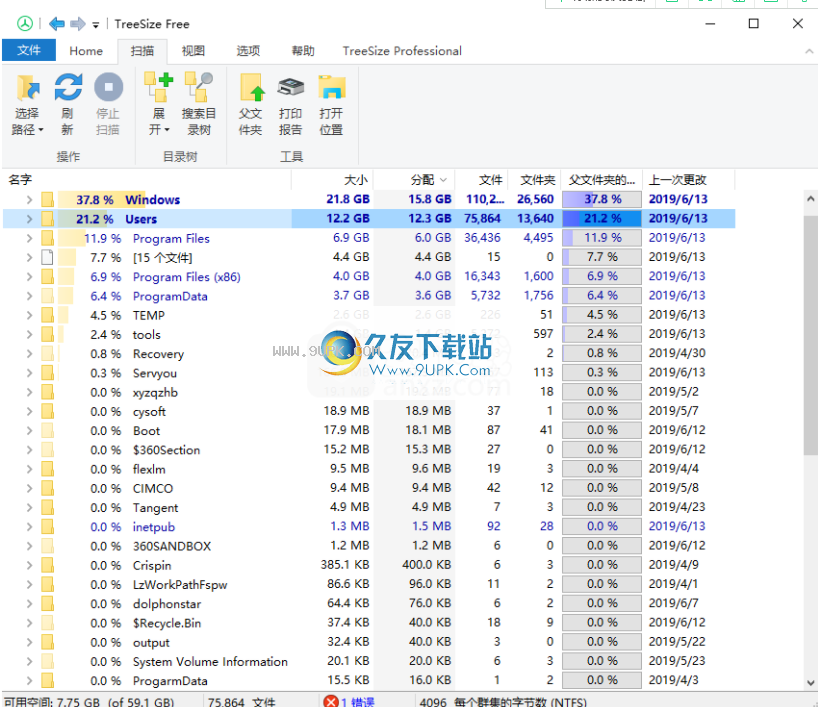Open the quick access toolbar dropdown arrow
The height and width of the screenshot is (707, 818).
[95, 25]
